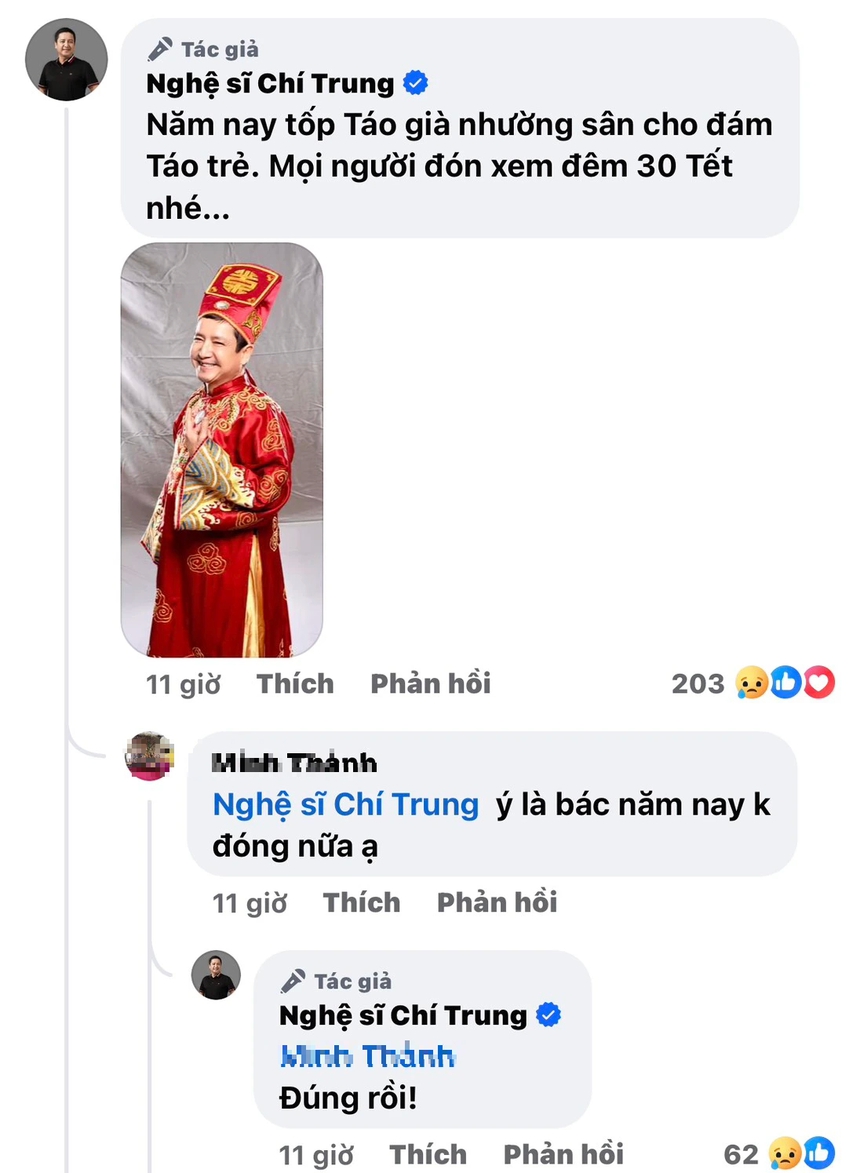Click the blue like reaction icon on top comment
This screenshot has height=1173, width=860.
(x=786, y=683)
